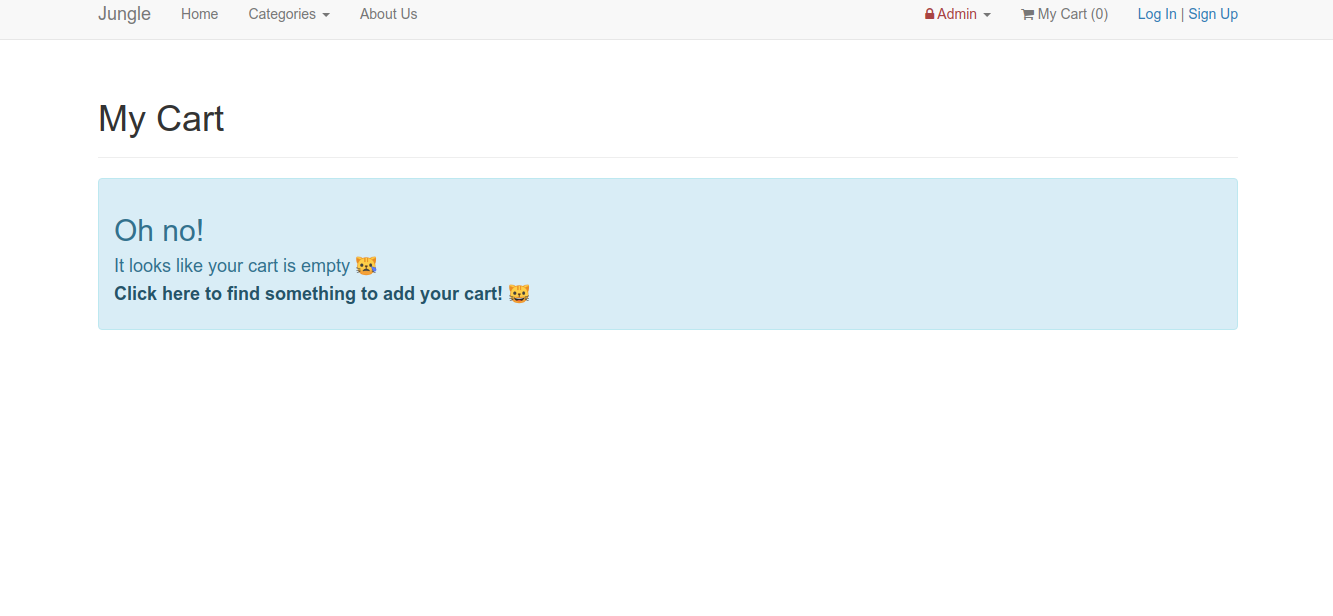Click the Sign Up link
The width and height of the screenshot is (1333, 616).
1213,14
